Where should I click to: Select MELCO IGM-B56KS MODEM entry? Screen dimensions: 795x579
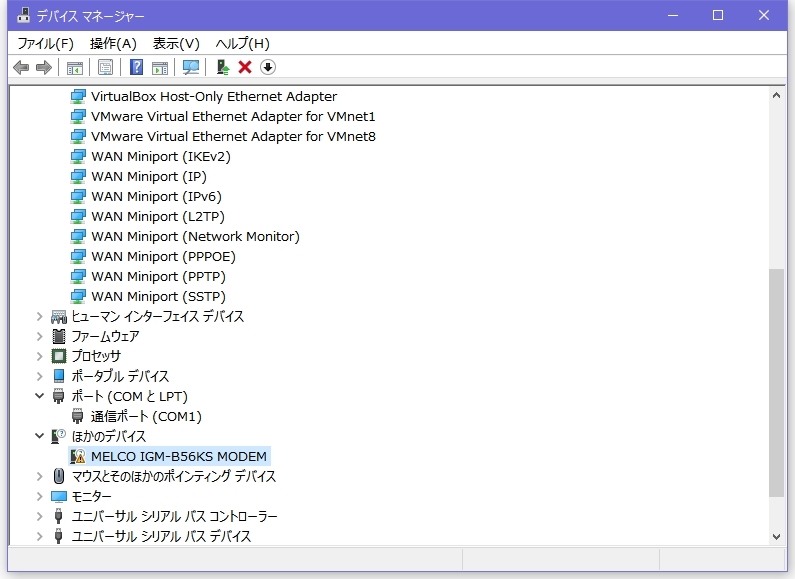click(179, 456)
